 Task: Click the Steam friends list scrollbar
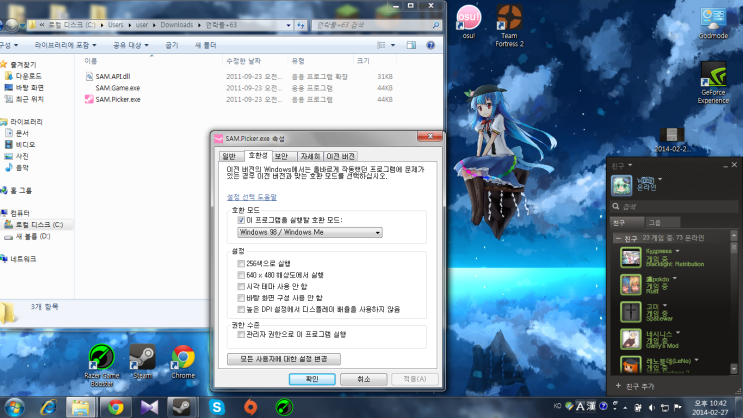(734, 302)
